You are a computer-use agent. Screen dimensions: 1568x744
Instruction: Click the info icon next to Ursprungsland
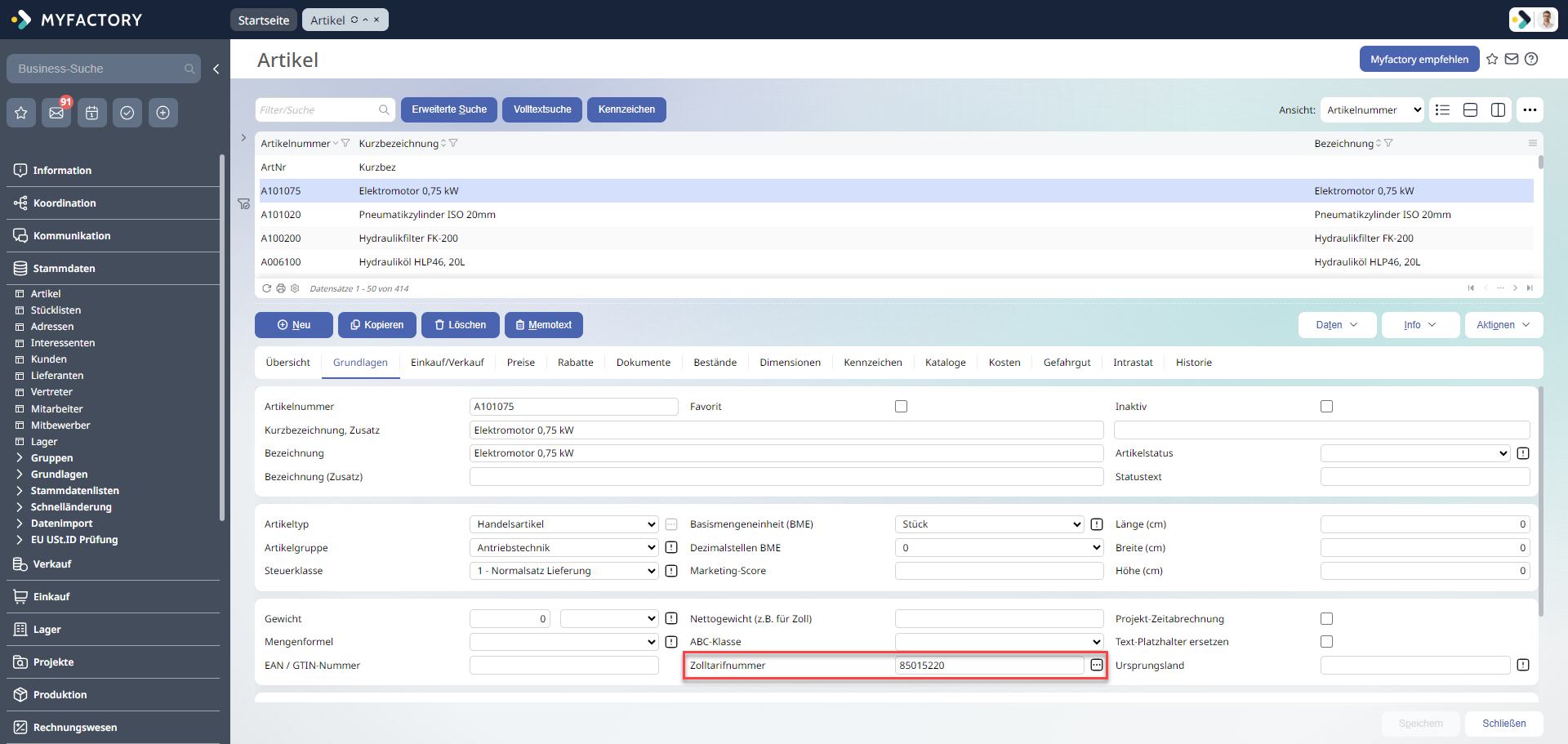1523,666
